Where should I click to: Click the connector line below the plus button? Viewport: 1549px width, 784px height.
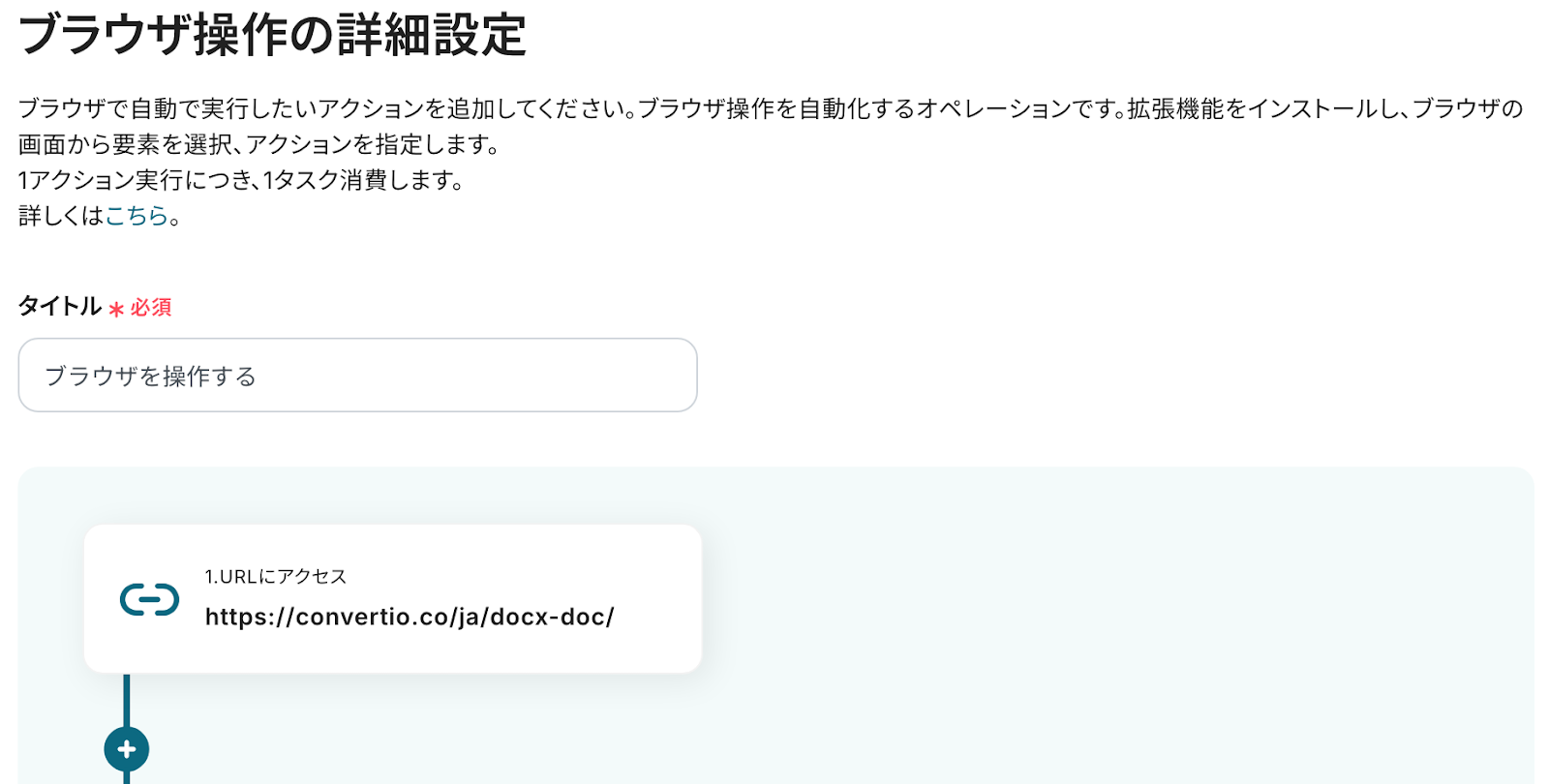click(x=127, y=777)
